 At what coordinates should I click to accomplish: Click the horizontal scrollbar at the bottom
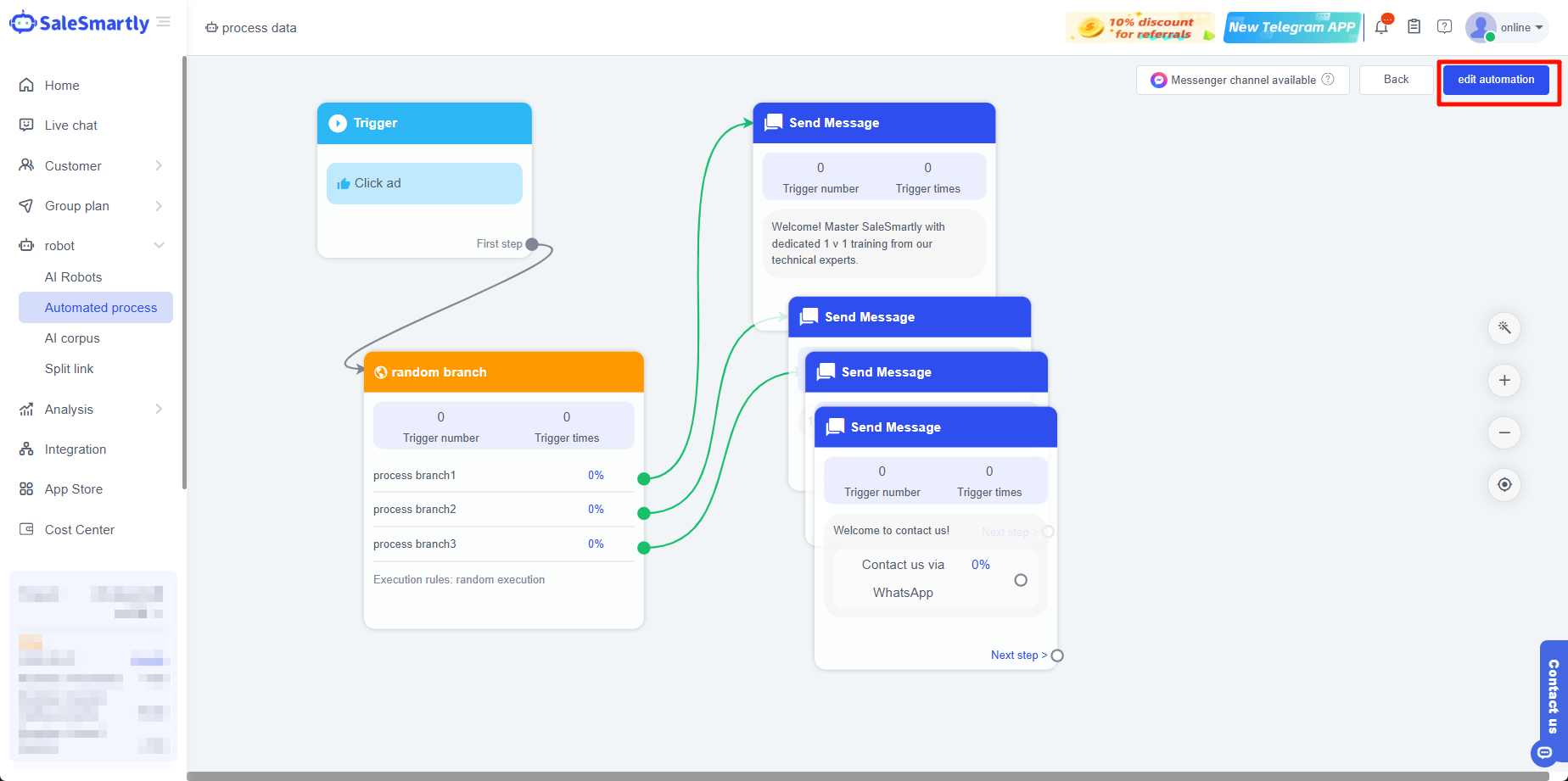coord(865,776)
